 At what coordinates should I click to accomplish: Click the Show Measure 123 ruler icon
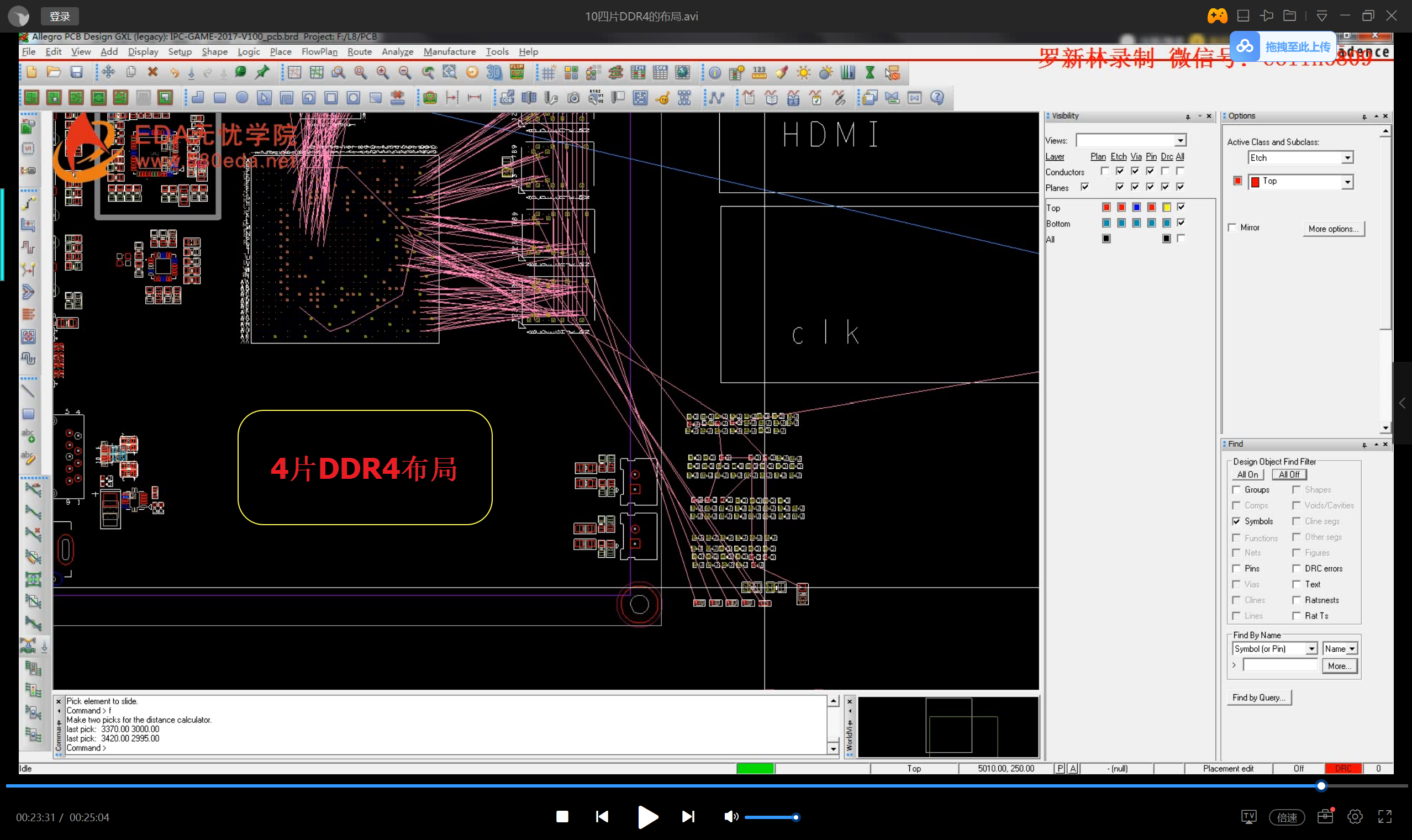[758, 72]
